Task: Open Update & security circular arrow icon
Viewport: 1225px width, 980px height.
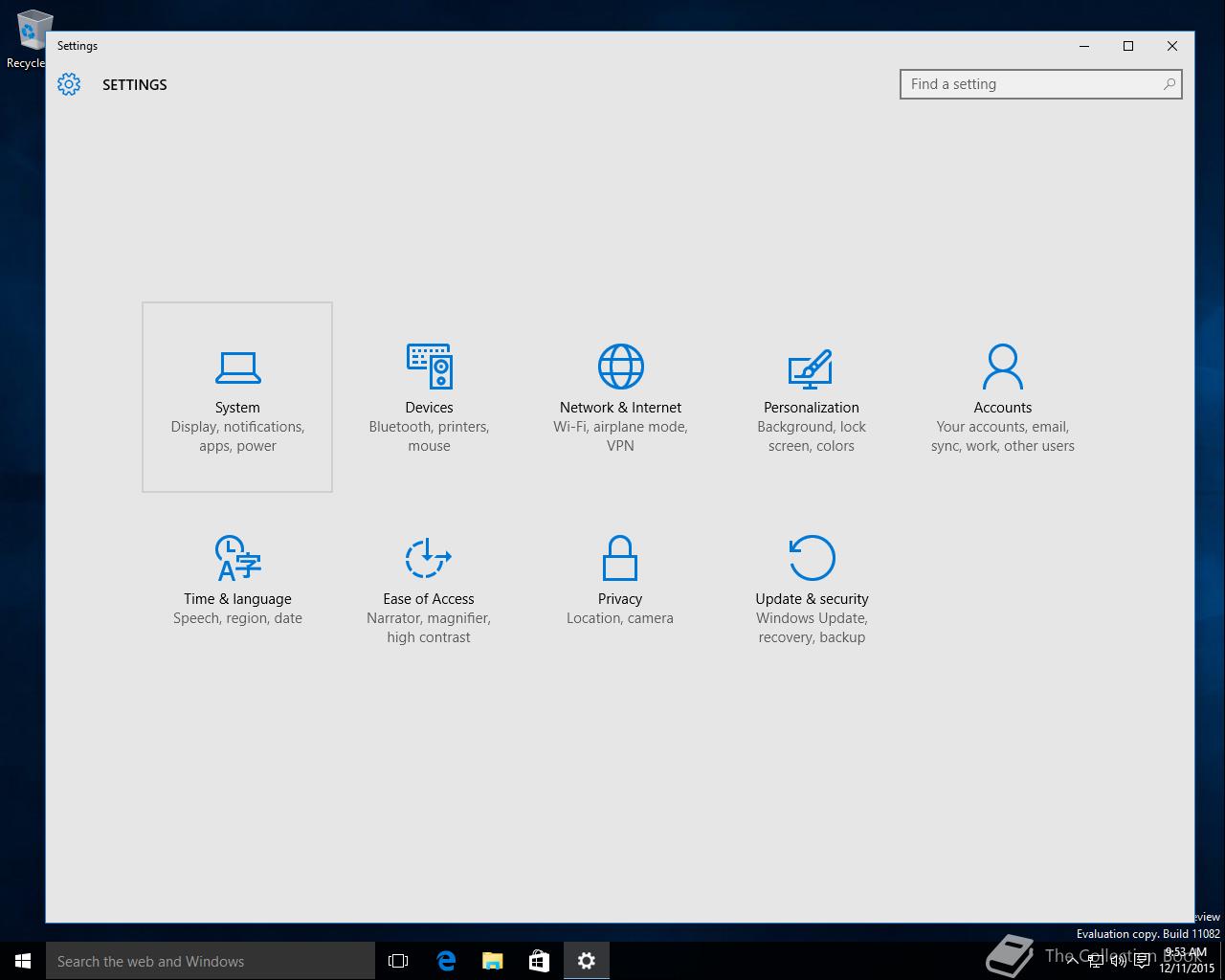Action: (x=812, y=558)
